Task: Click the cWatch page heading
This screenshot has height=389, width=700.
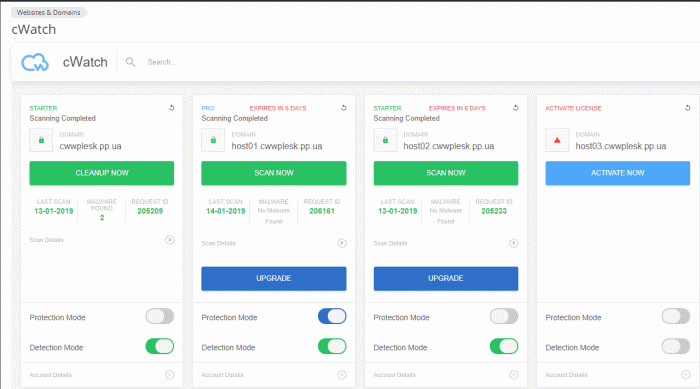Action: (34, 29)
